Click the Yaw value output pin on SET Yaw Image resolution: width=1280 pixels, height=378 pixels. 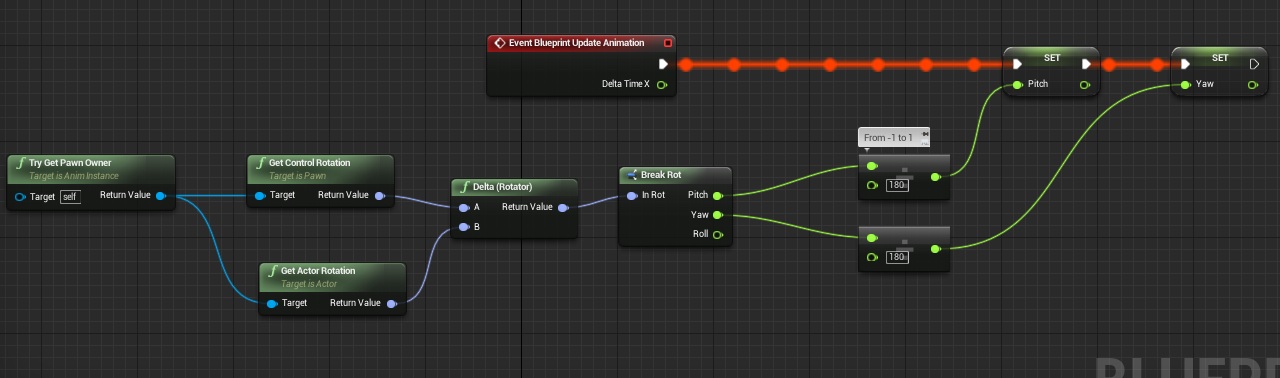pyautogui.click(x=1254, y=84)
